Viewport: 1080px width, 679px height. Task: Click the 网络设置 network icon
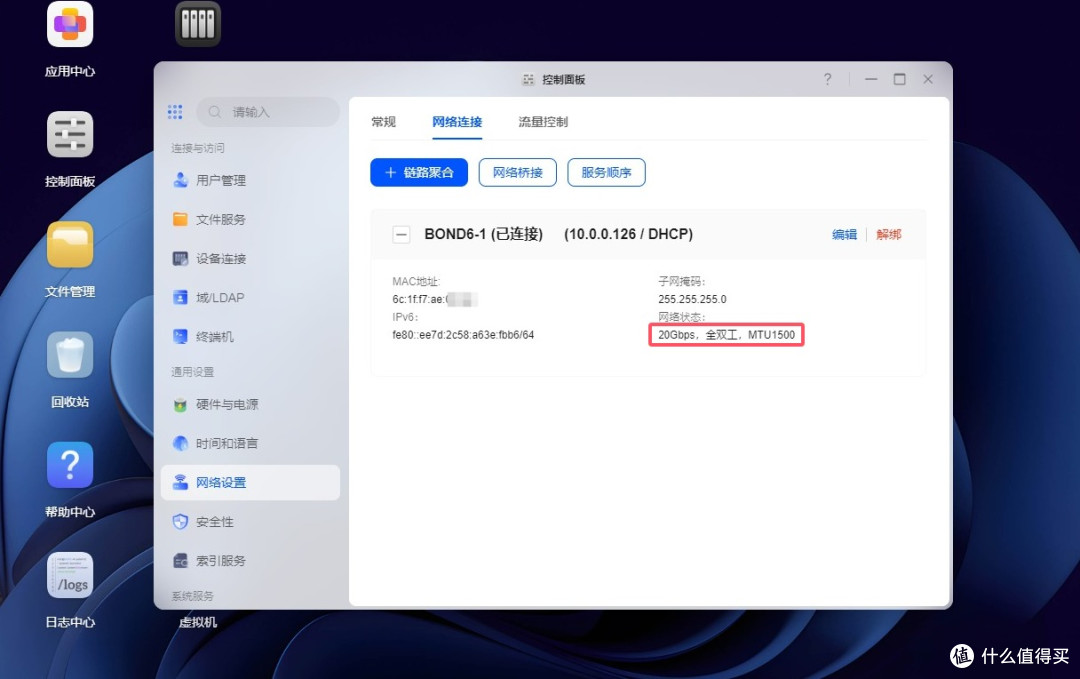coord(180,483)
